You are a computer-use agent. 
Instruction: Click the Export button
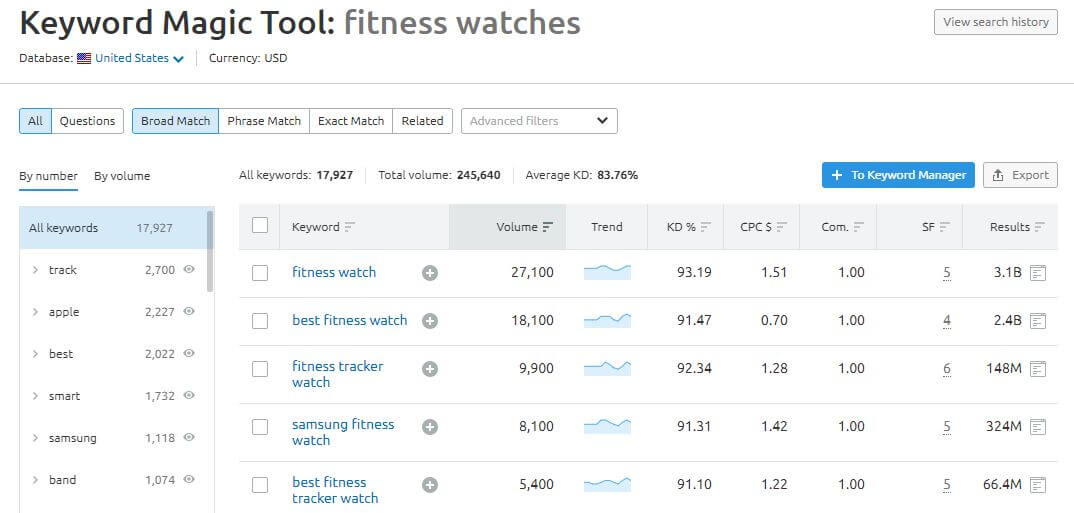pyautogui.click(x=1020, y=175)
